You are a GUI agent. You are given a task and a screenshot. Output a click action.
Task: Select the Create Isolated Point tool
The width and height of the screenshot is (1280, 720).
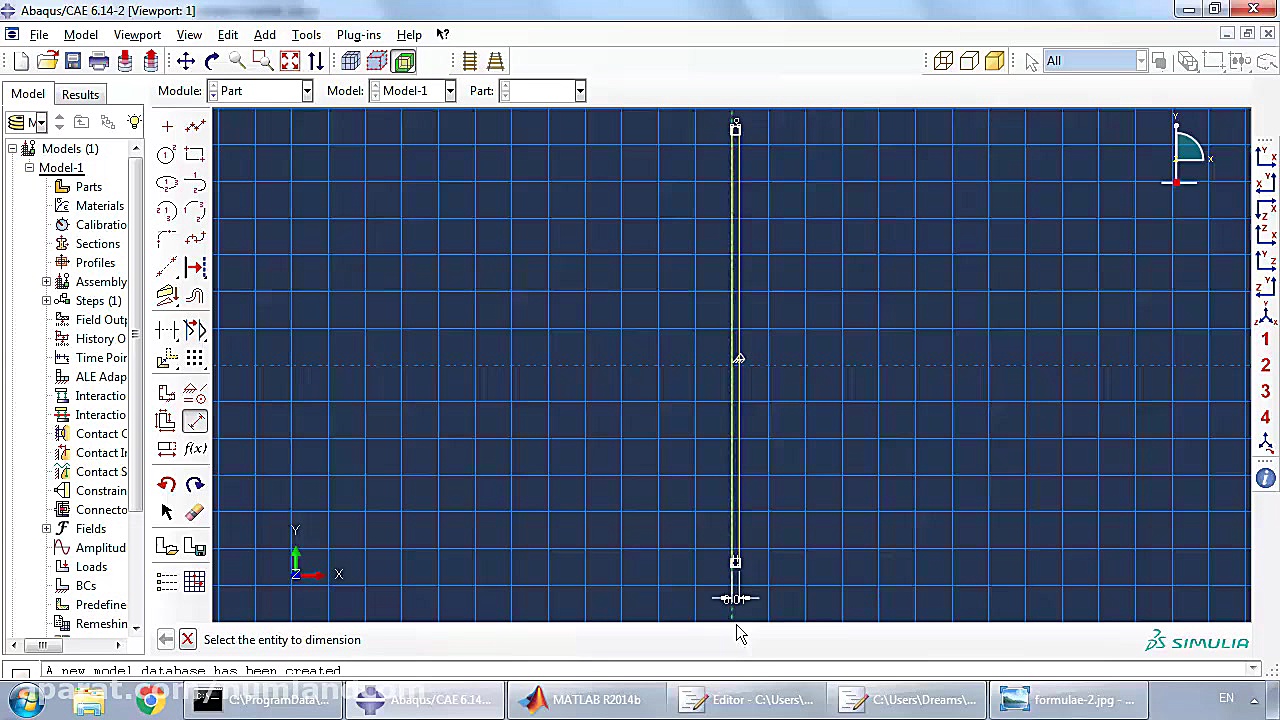(x=167, y=126)
